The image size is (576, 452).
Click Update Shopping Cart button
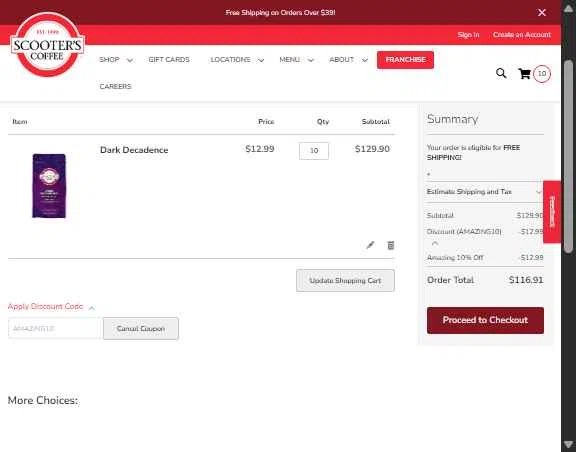pos(345,280)
